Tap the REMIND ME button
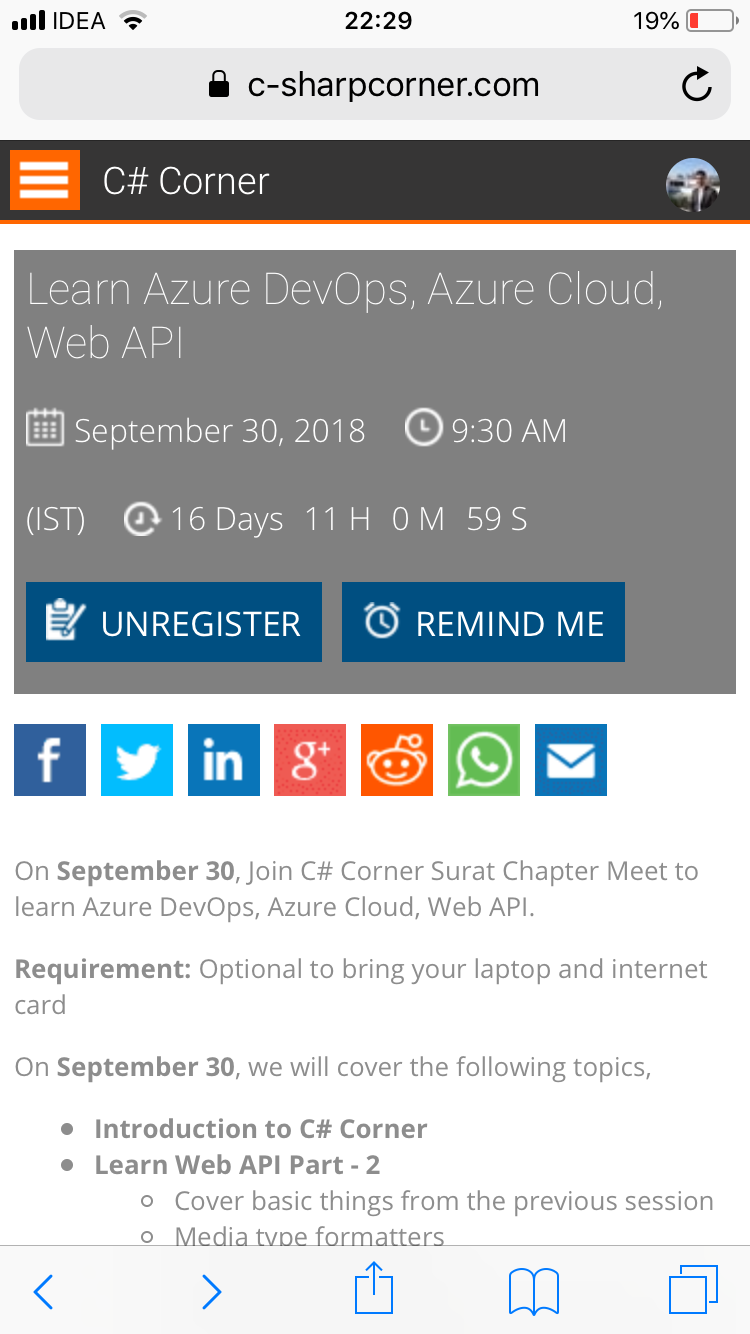 483,622
